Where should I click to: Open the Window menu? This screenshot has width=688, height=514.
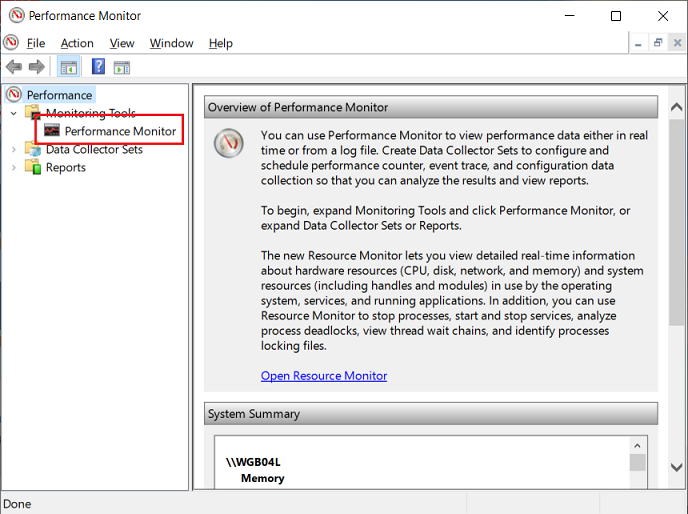click(x=171, y=43)
